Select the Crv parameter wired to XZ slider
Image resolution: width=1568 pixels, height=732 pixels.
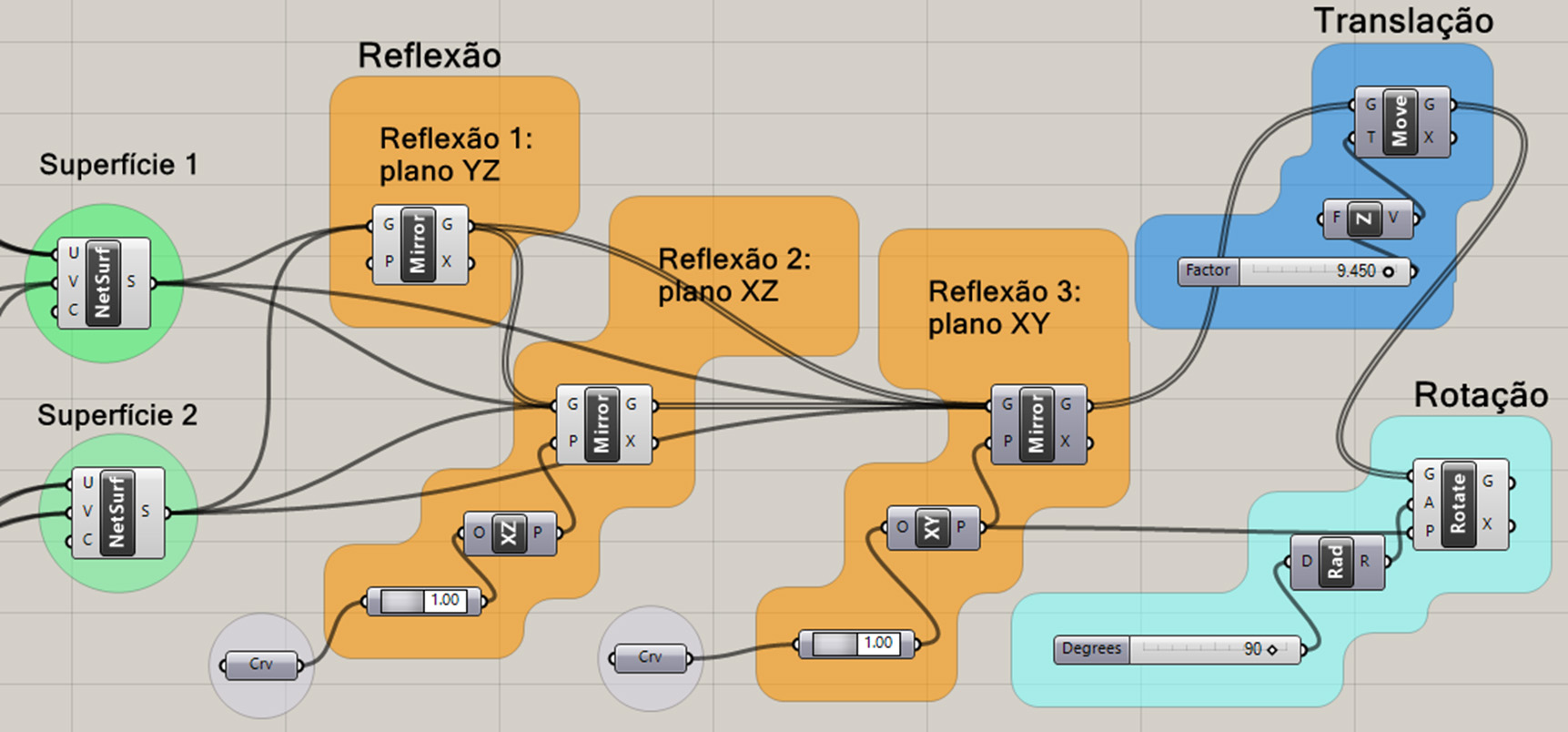click(x=260, y=665)
